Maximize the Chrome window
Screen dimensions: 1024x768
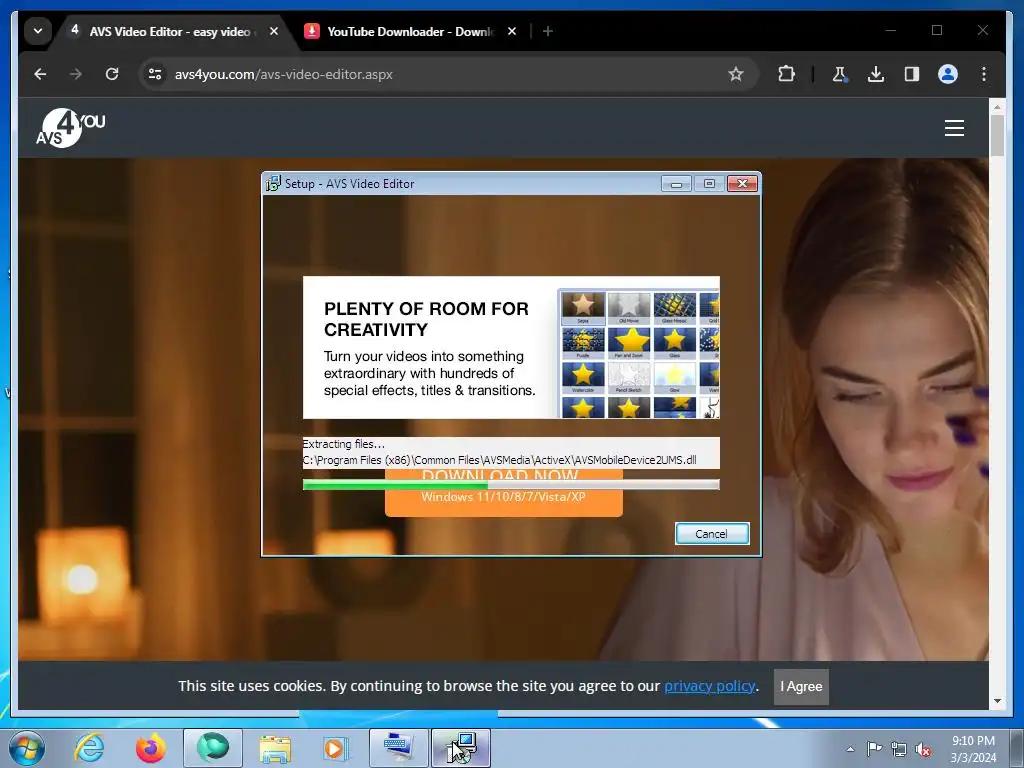click(937, 30)
